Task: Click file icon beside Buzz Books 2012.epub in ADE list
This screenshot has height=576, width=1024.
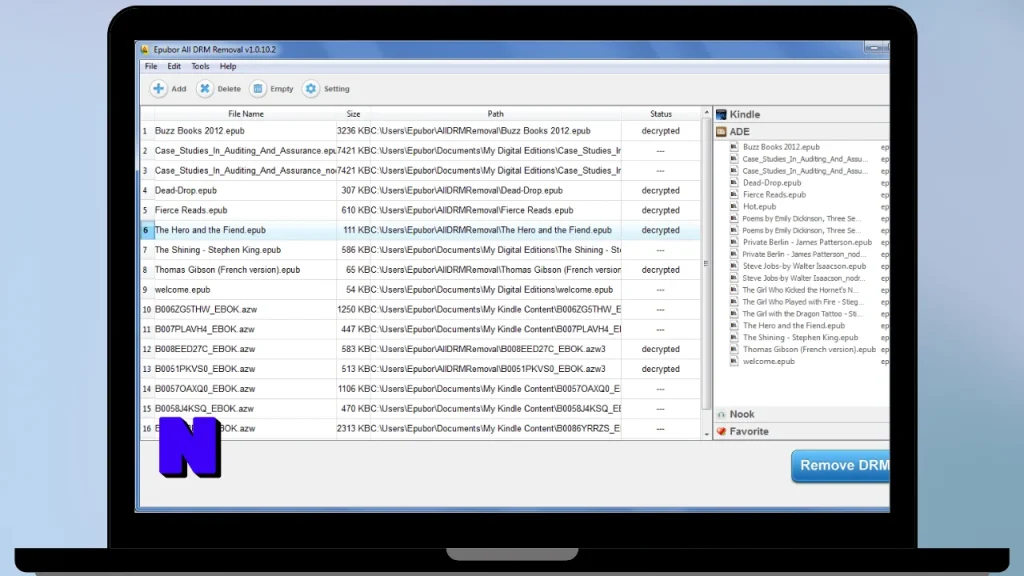Action: pos(734,147)
